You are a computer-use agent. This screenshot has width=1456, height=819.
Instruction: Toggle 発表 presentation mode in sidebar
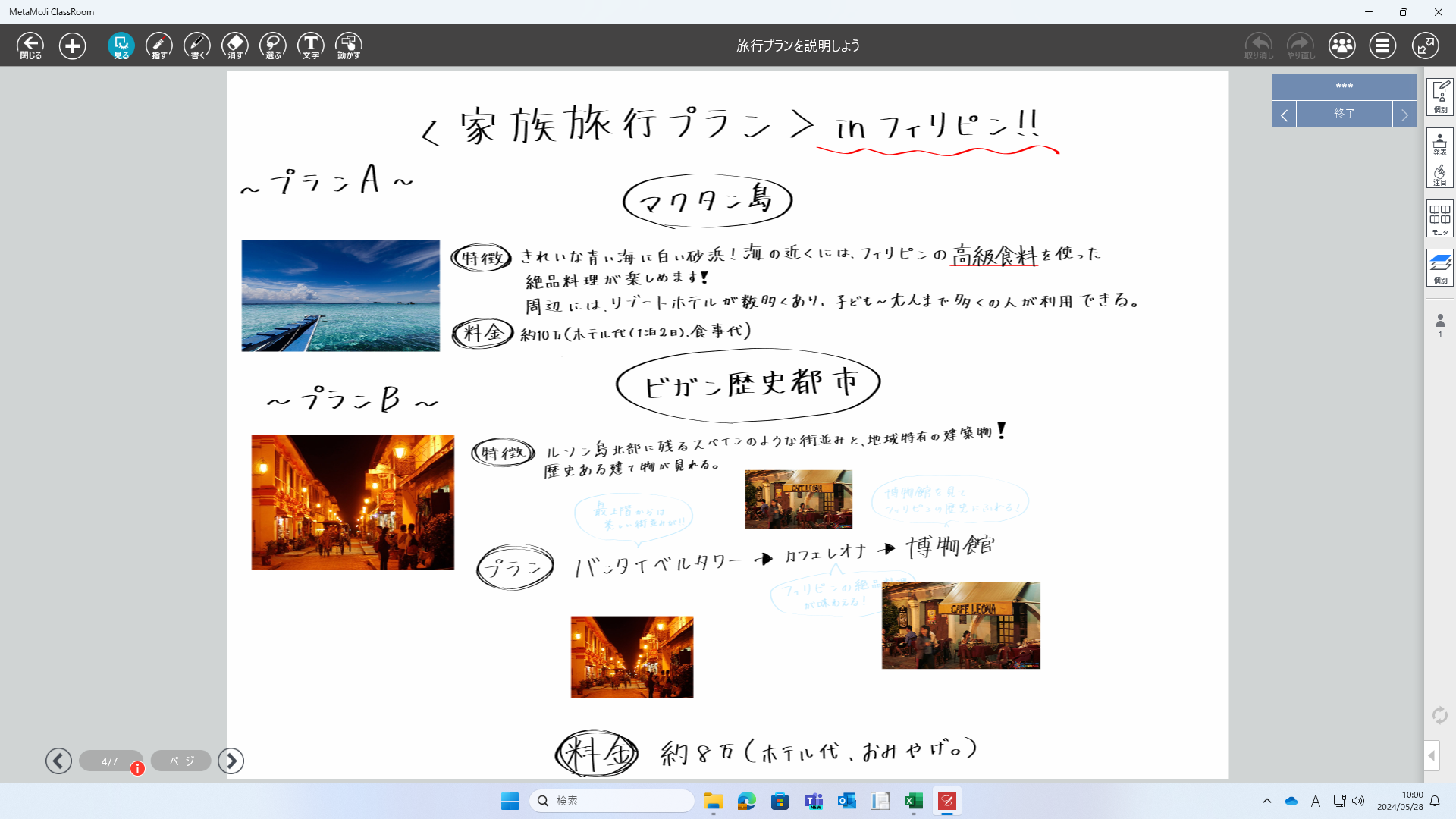[1439, 143]
